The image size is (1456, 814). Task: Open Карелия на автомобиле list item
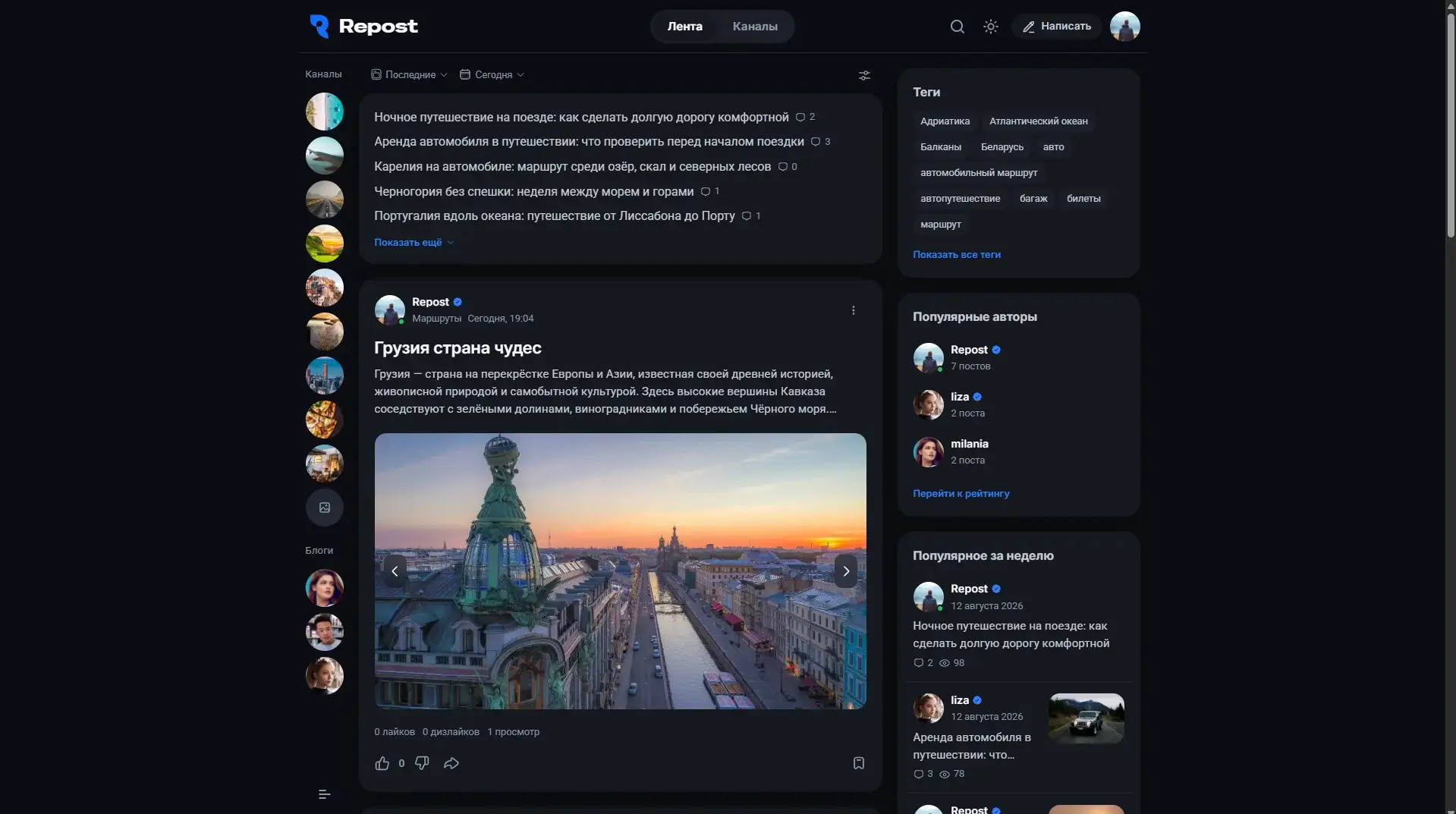click(x=572, y=167)
